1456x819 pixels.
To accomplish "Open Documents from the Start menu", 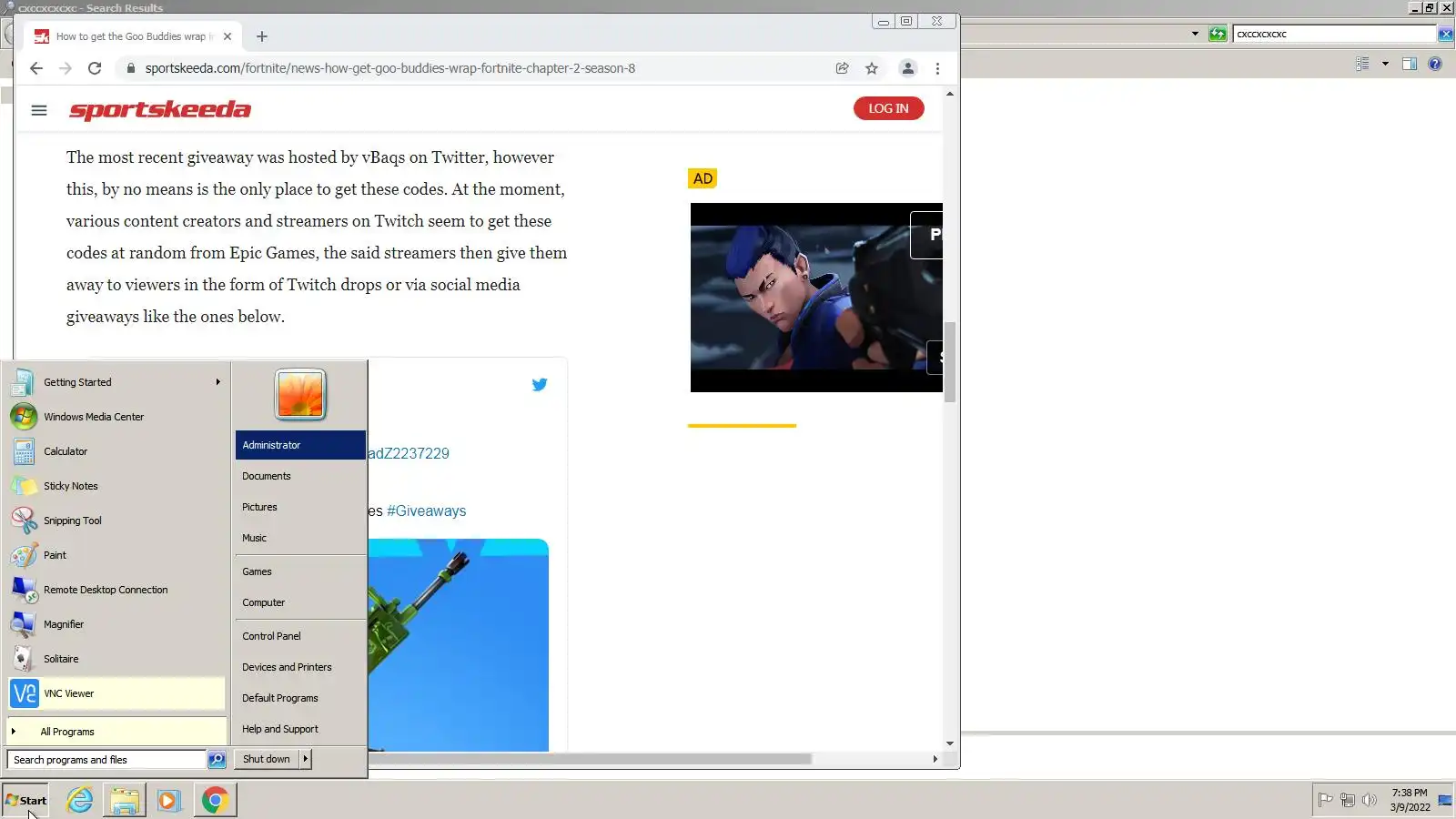I will click(x=300, y=476).
